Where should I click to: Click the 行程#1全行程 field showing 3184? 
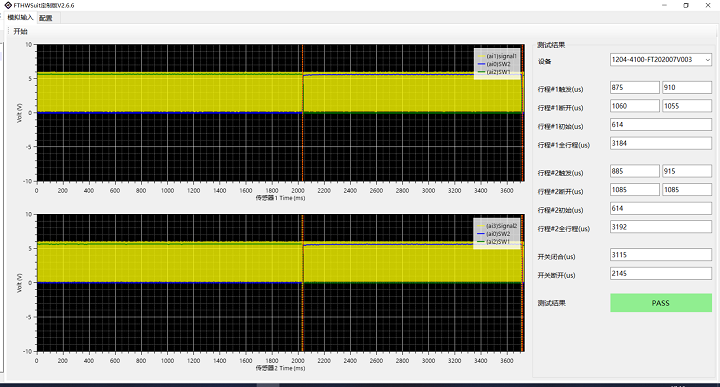[661, 143]
